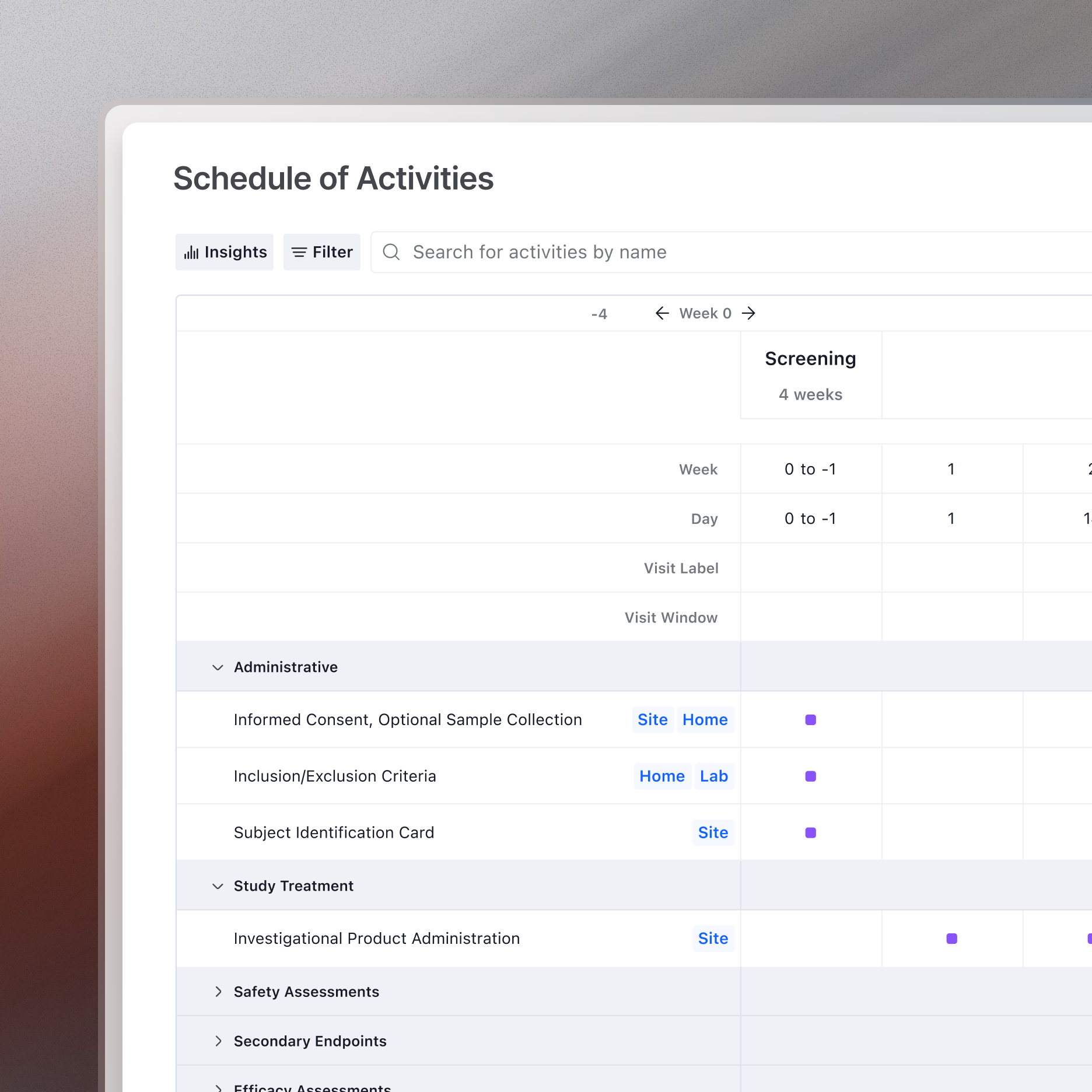The width and height of the screenshot is (1092, 1092).
Task: Click Site tag on Subject Identification Card row
Action: pyautogui.click(x=713, y=833)
